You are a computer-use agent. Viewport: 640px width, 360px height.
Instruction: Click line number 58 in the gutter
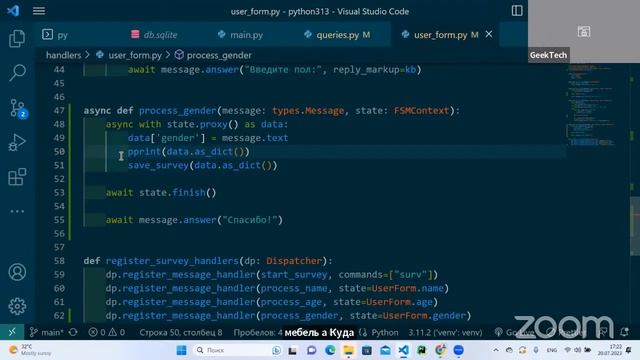click(59, 261)
